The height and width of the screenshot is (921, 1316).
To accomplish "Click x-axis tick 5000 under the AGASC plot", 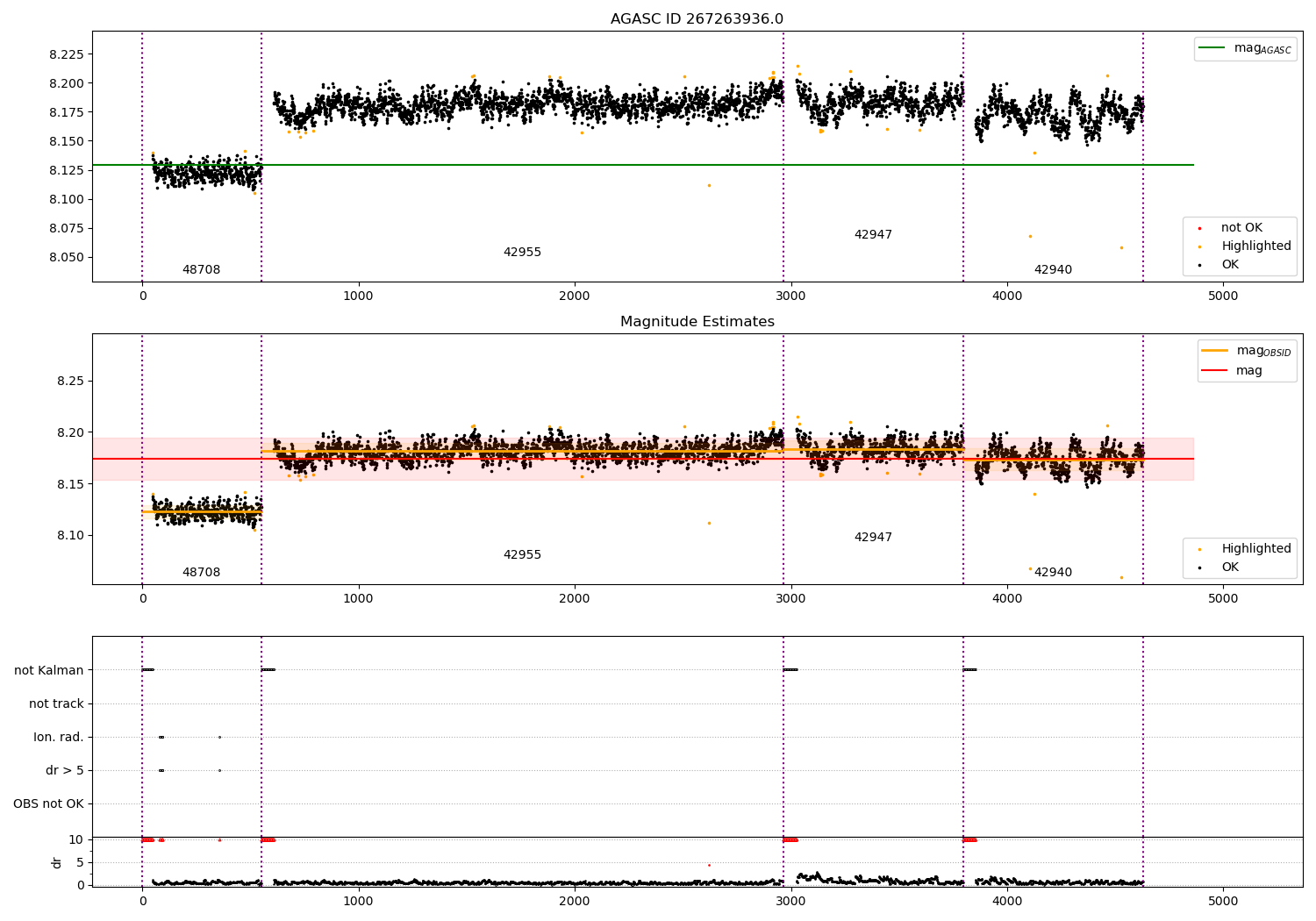I will pyautogui.click(x=1223, y=296).
